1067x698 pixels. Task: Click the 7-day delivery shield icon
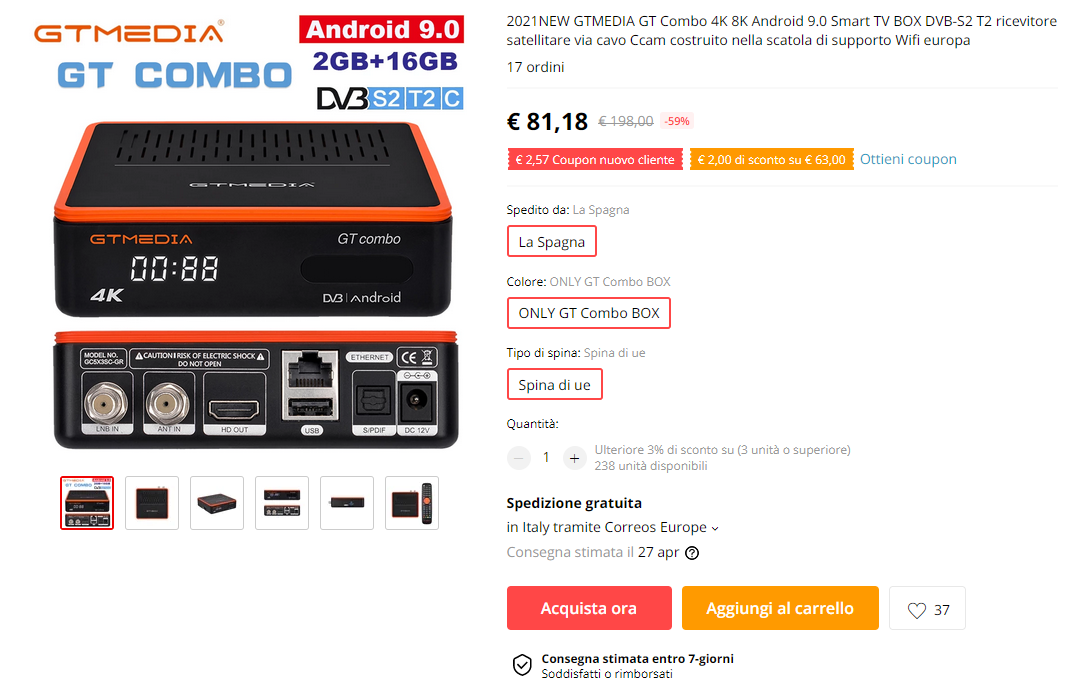coord(522,665)
